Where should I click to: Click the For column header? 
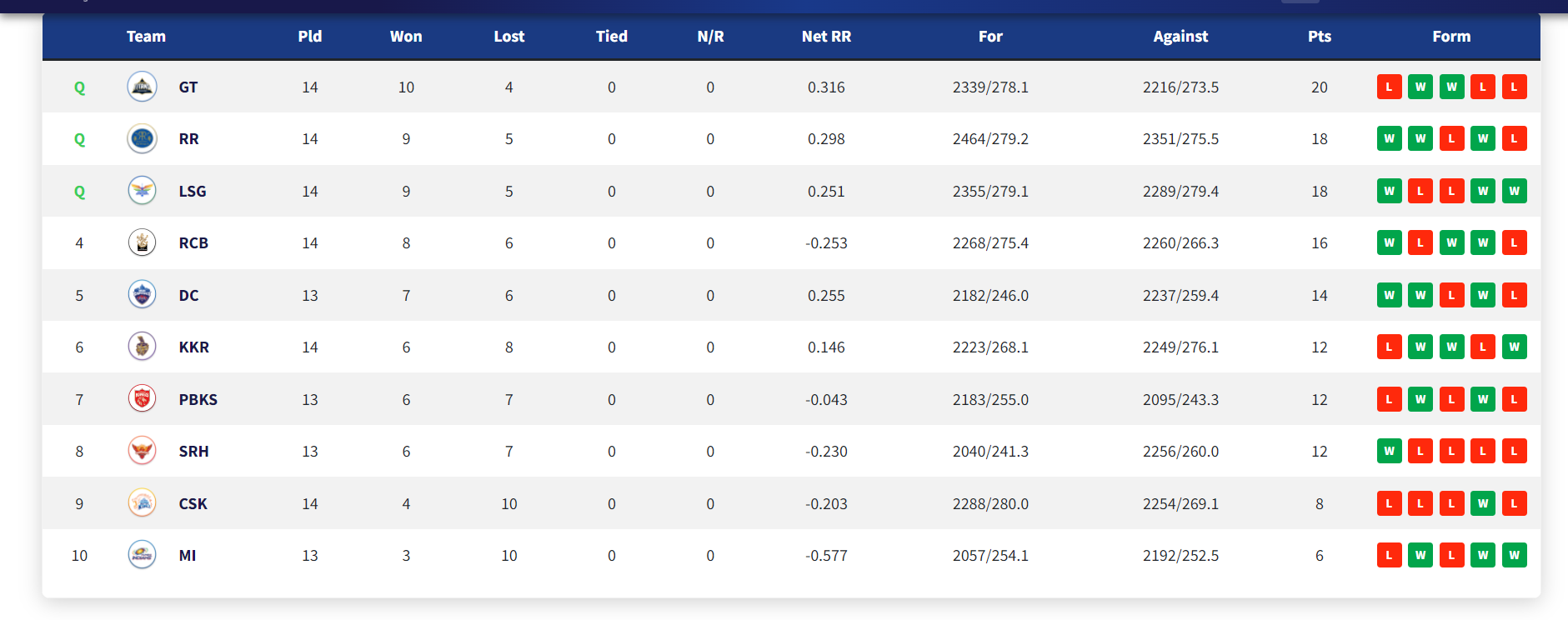pos(990,36)
